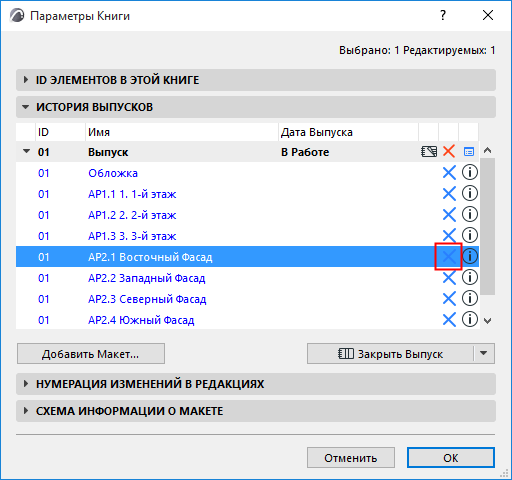Close the Параметры Книги dialog
512x480 pixels.
point(488,15)
